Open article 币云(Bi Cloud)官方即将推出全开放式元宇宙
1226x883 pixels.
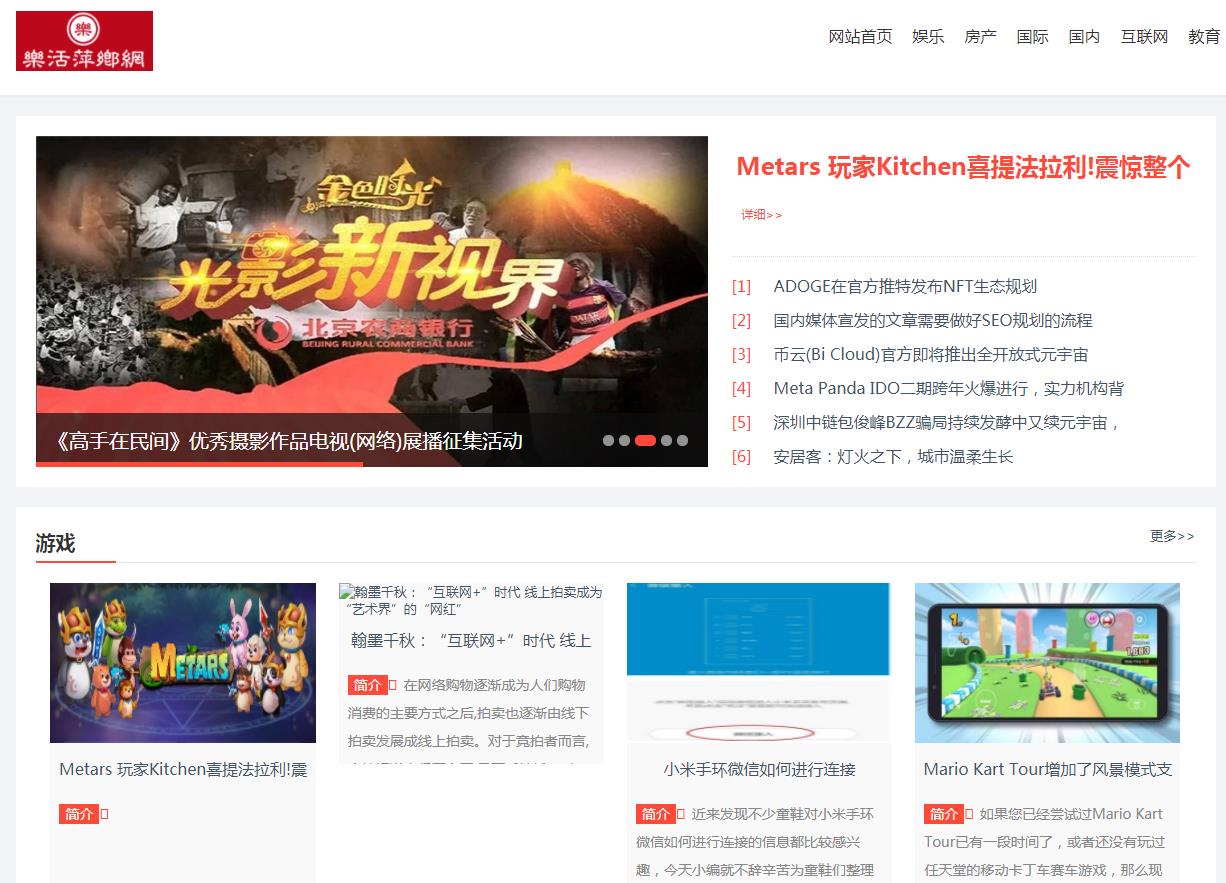[x=931, y=354]
